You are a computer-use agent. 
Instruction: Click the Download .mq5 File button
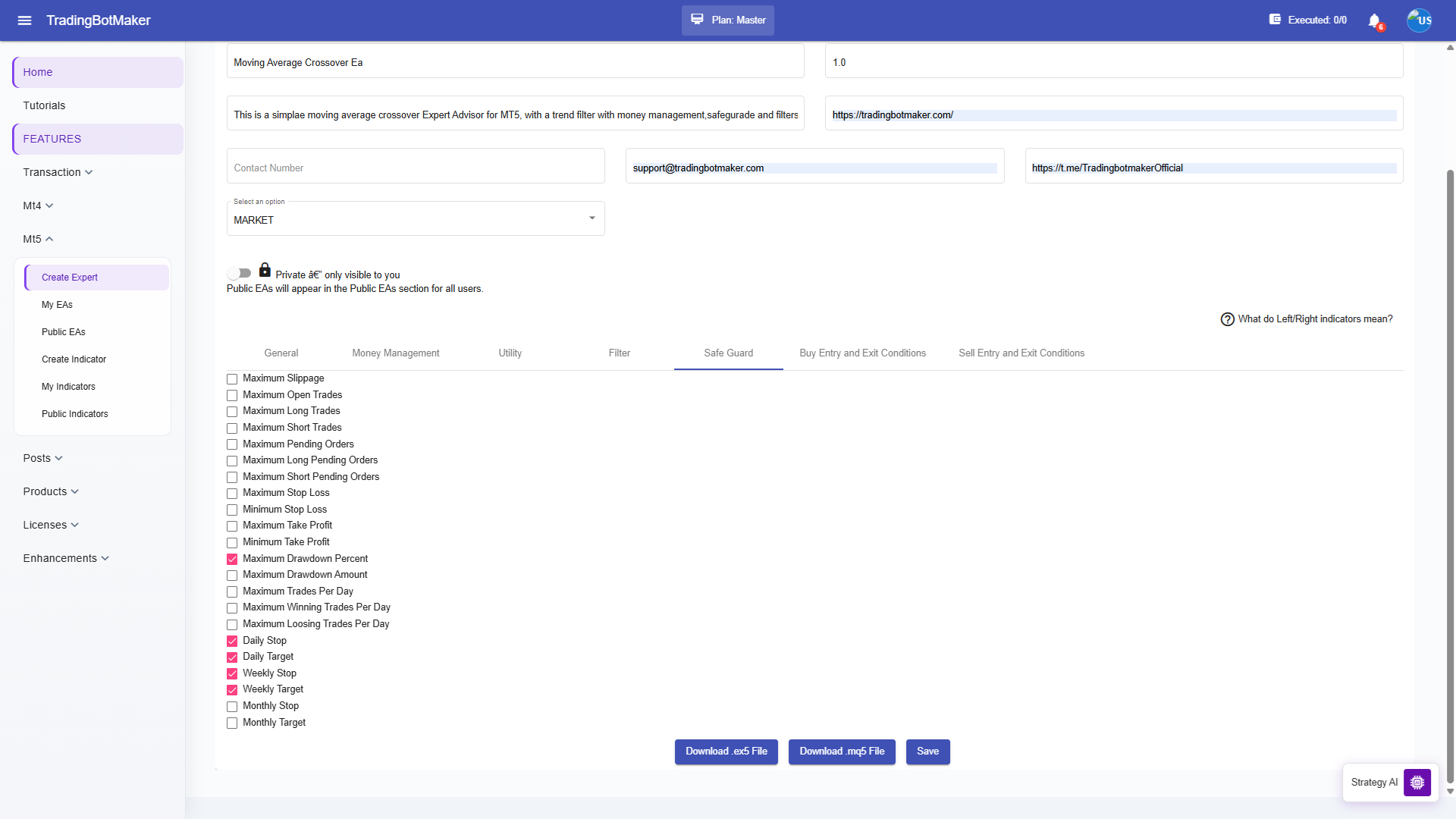pyautogui.click(x=842, y=752)
